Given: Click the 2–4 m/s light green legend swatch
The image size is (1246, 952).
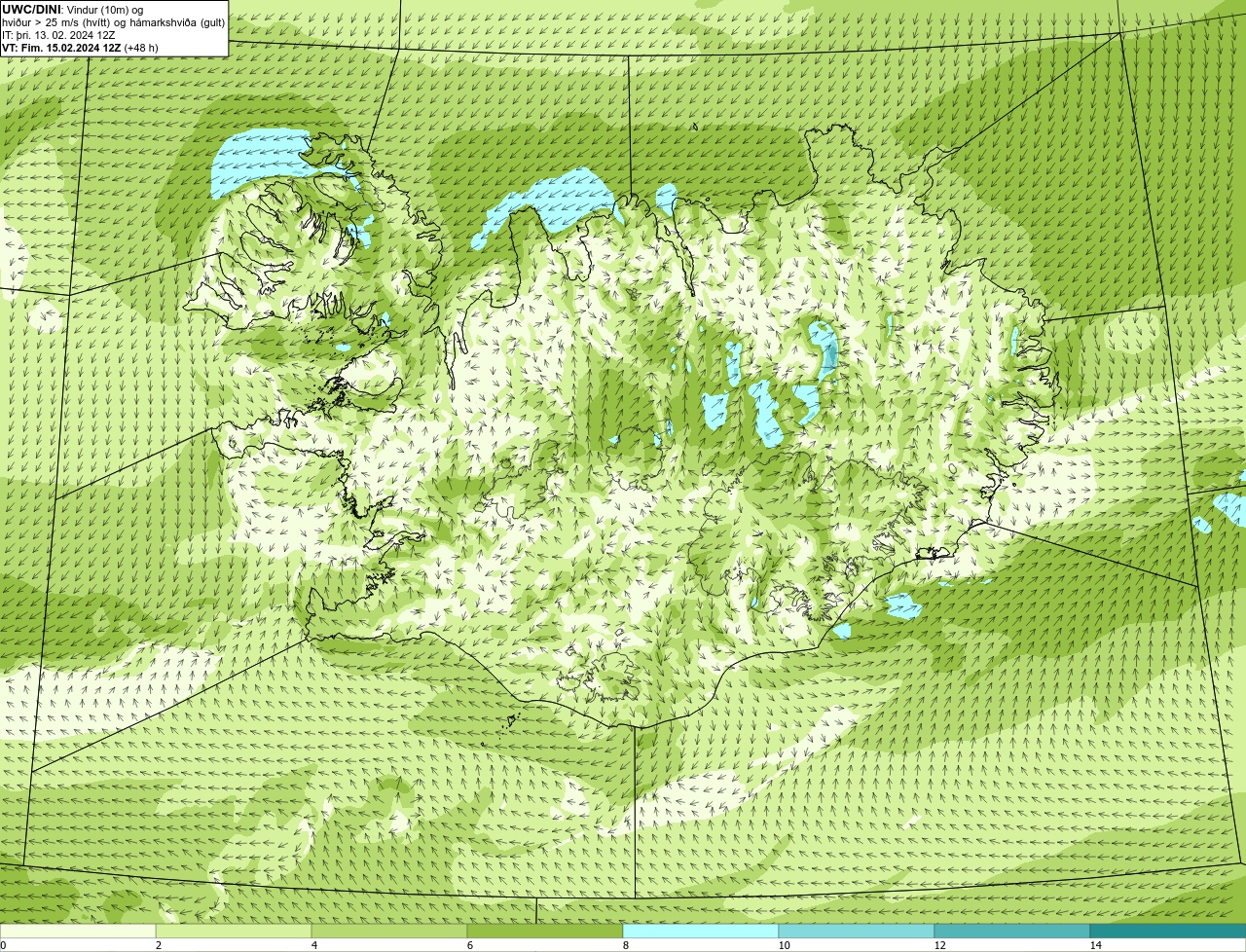Looking at the screenshot, I should (x=234, y=931).
